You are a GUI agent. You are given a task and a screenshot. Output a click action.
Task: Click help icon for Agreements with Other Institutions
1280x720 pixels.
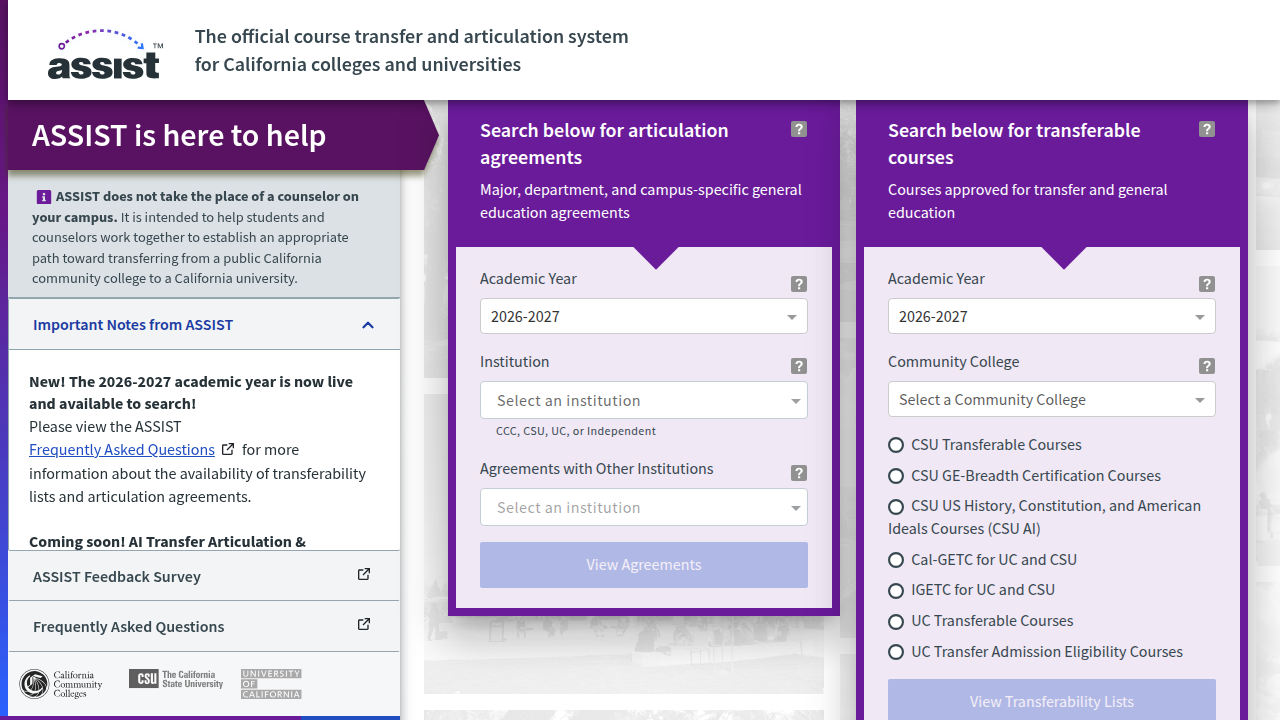point(799,473)
